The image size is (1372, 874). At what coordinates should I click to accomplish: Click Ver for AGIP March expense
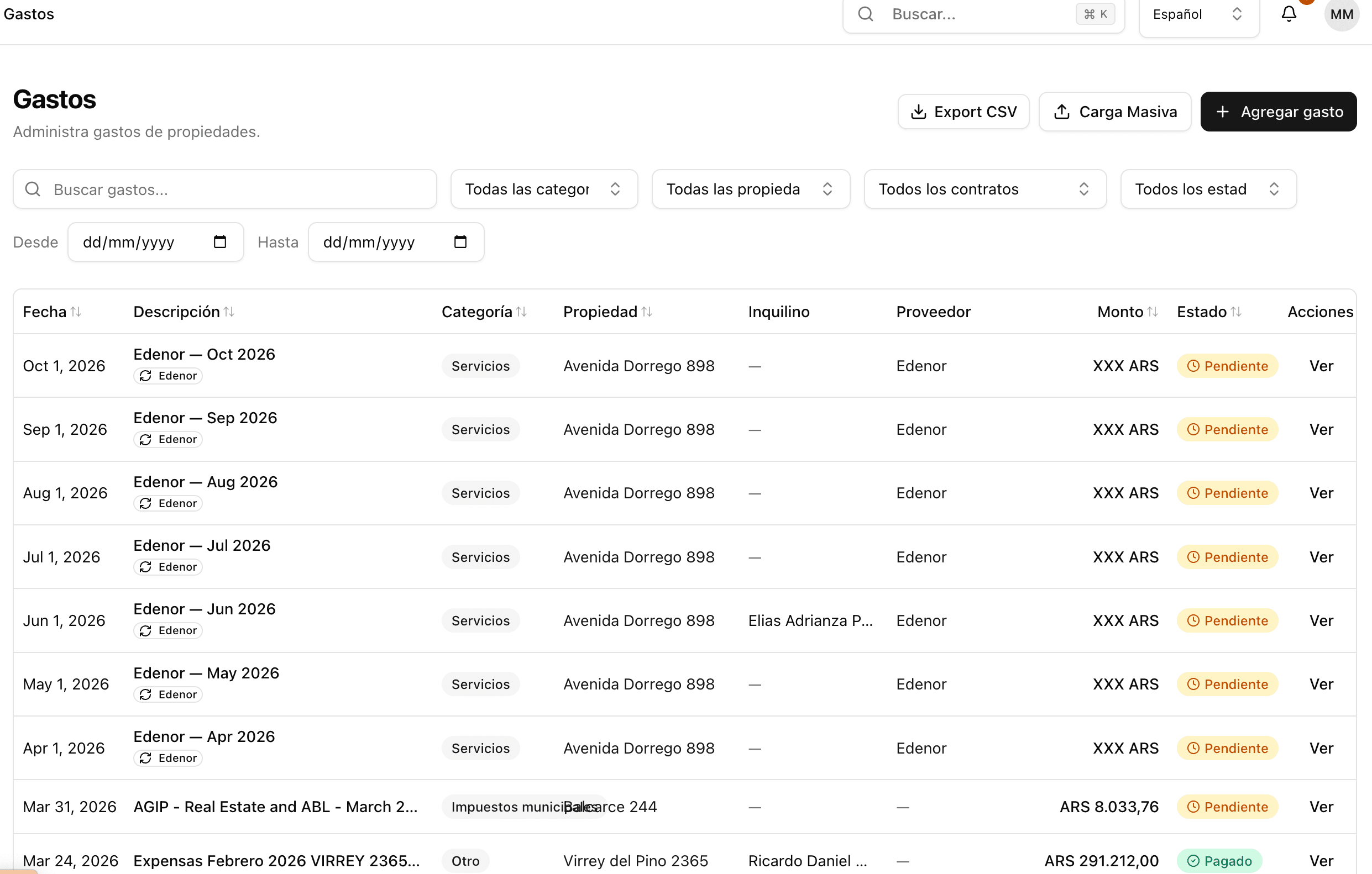tap(1321, 807)
